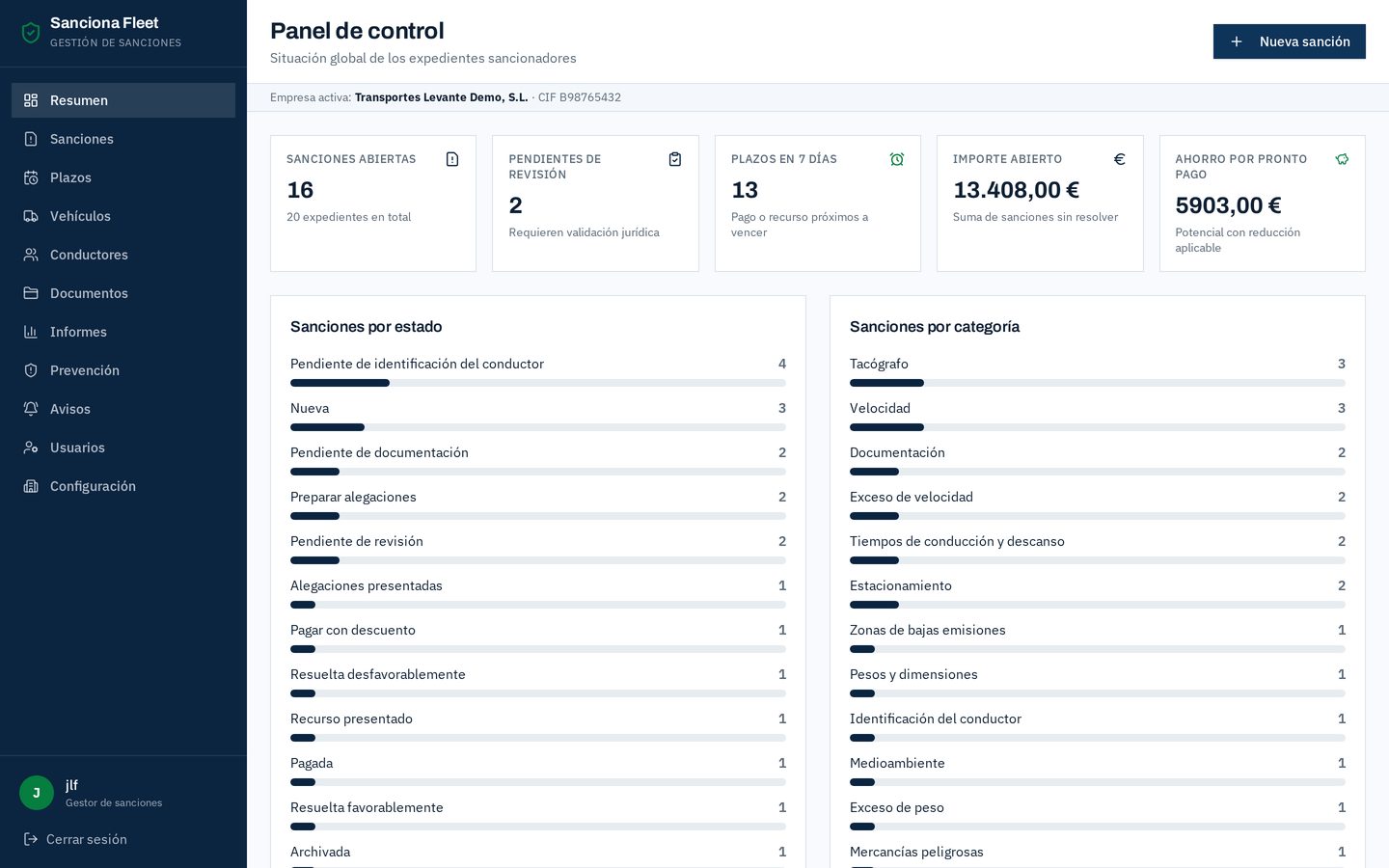
Task: Click the Vehículos truck icon
Action: click(x=31, y=216)
